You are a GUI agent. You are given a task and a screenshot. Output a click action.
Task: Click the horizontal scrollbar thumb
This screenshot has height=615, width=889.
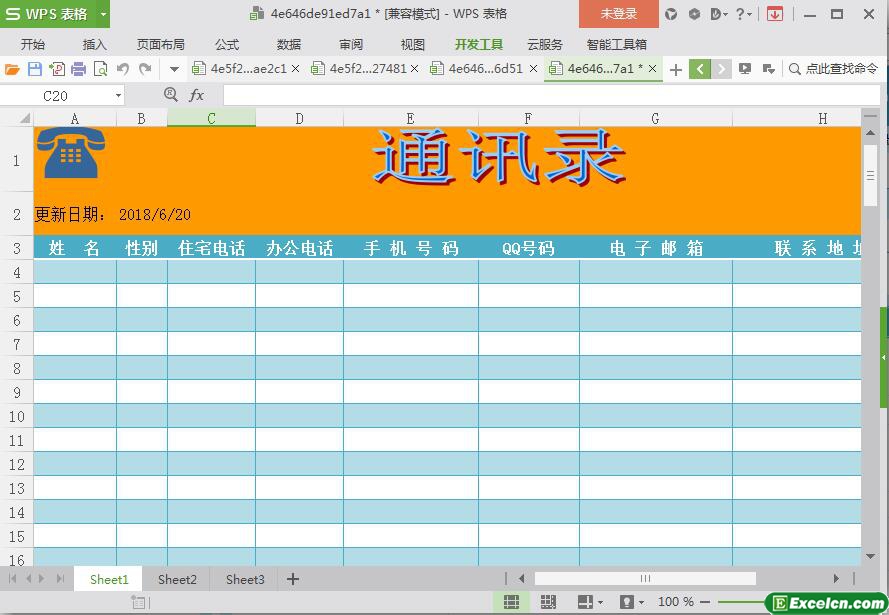[x=645, y=578]
